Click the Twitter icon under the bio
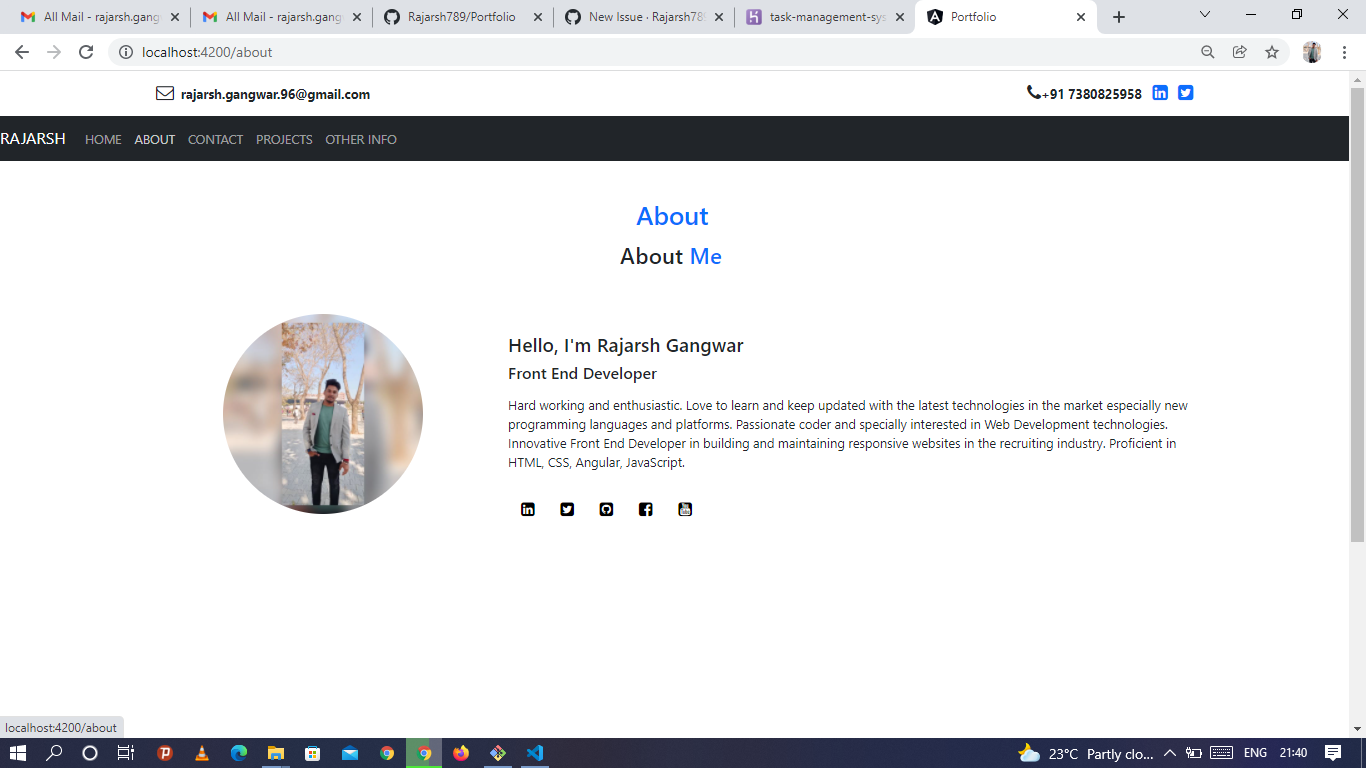This screenshot has width=1366, height=768. pyautogui.click(x=567, y=509)
